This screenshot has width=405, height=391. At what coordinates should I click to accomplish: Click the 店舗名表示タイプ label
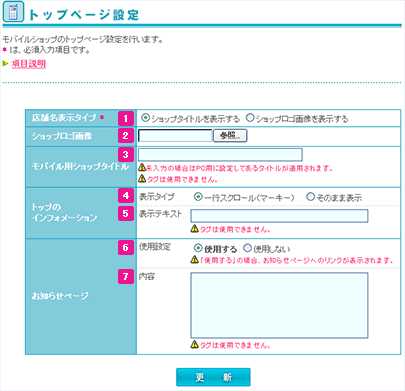pos(64,118)
